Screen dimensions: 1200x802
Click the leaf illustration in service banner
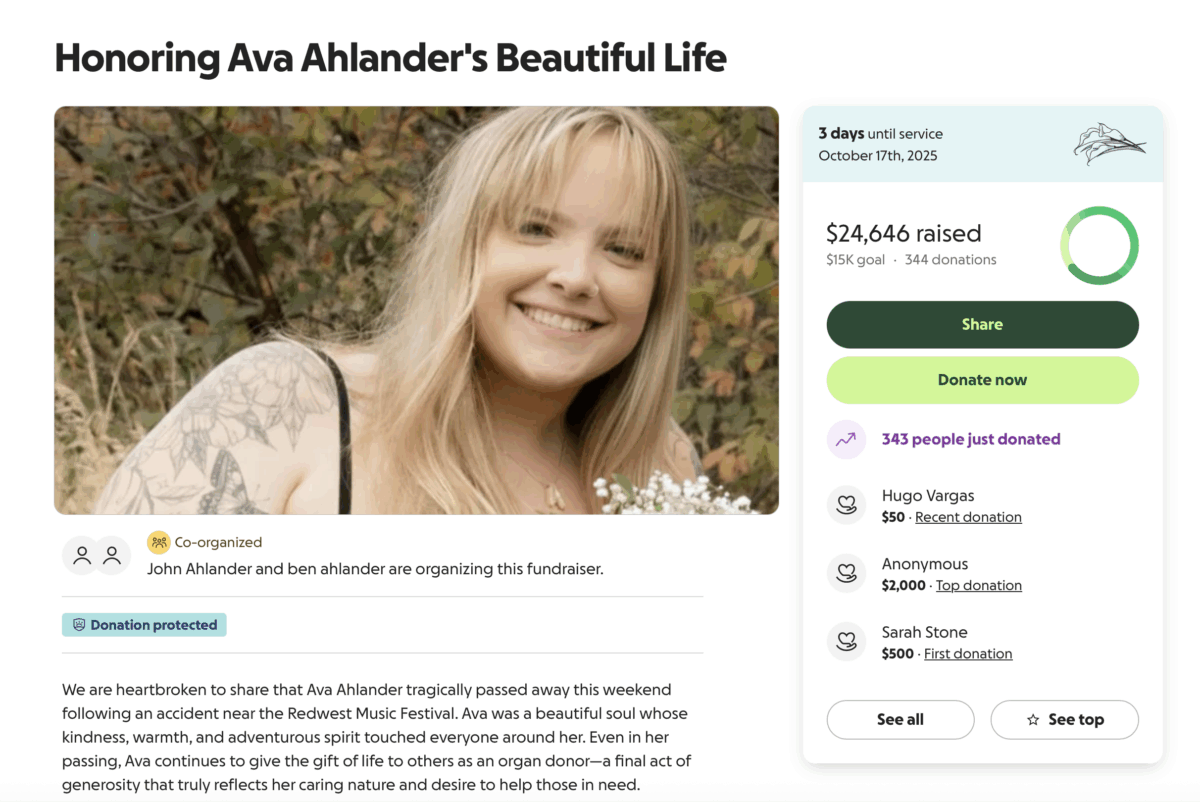[x=1109, y=144]
